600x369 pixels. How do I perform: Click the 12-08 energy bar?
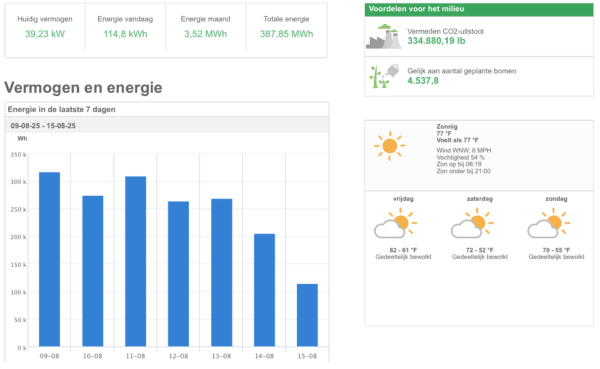point(178,274)
